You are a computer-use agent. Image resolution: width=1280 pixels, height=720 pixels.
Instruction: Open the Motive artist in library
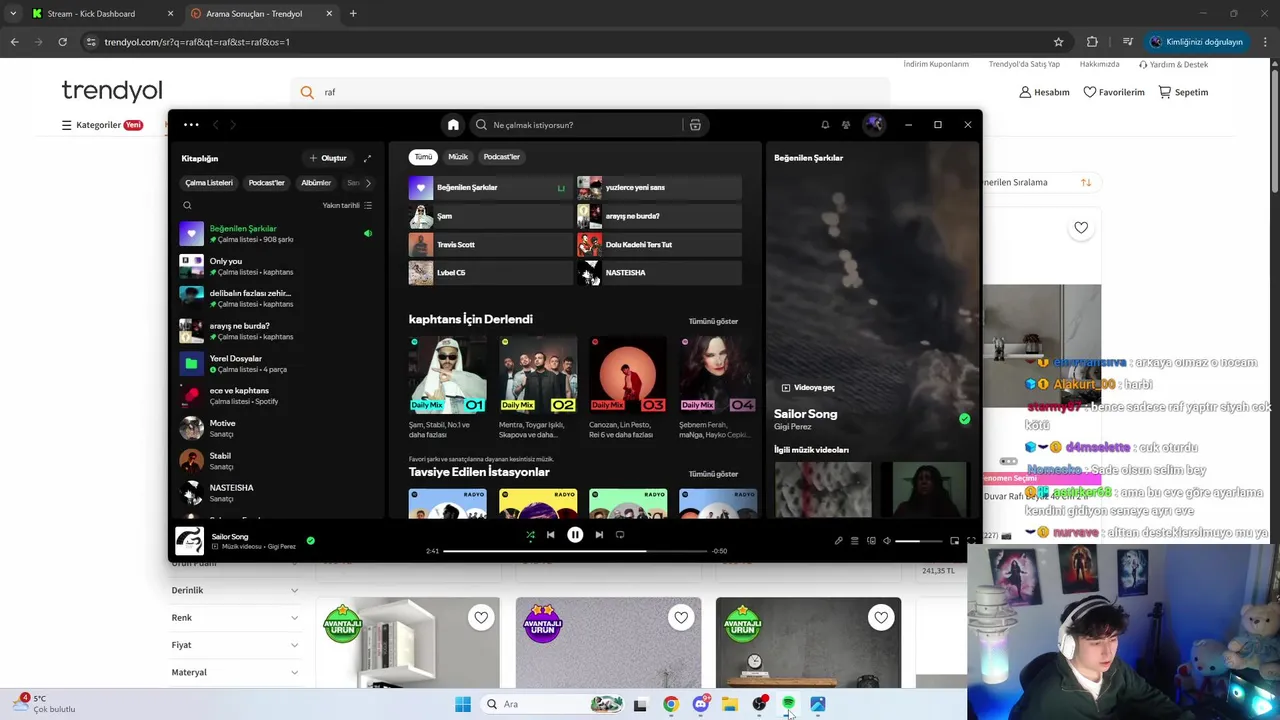276,428
